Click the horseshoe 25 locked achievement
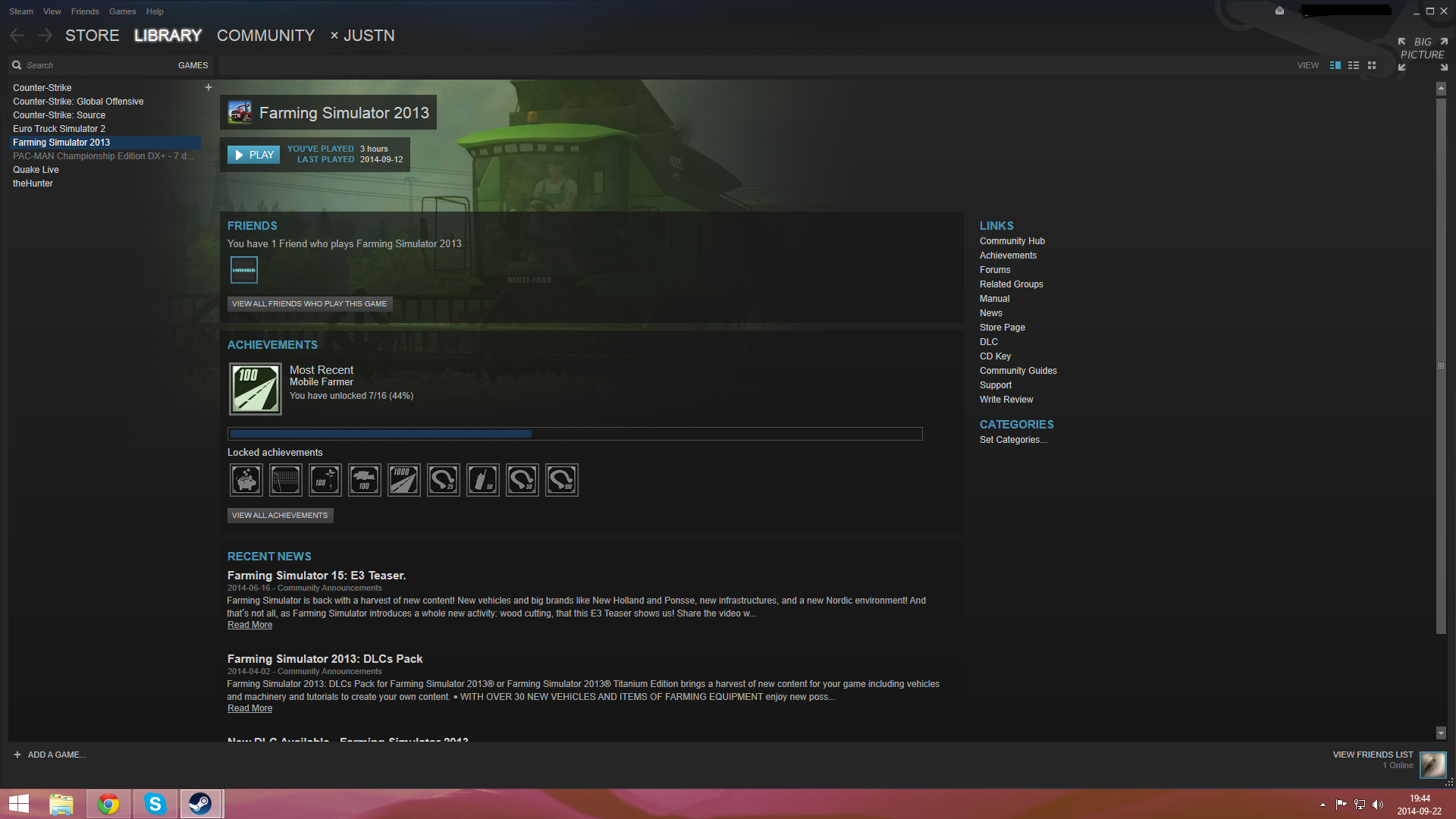Screen dimensions: 1456x819 pyautogui.click(x=444, y=480)
